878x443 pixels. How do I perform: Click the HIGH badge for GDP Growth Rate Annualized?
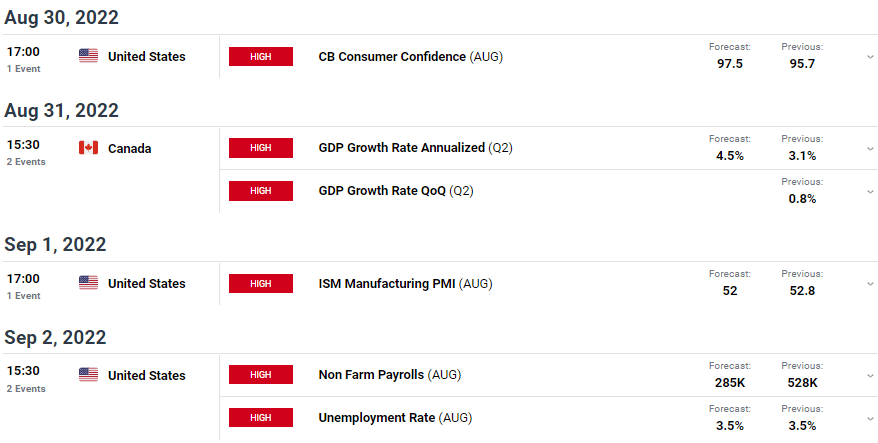pyautogui.click(x=261, y=148)
